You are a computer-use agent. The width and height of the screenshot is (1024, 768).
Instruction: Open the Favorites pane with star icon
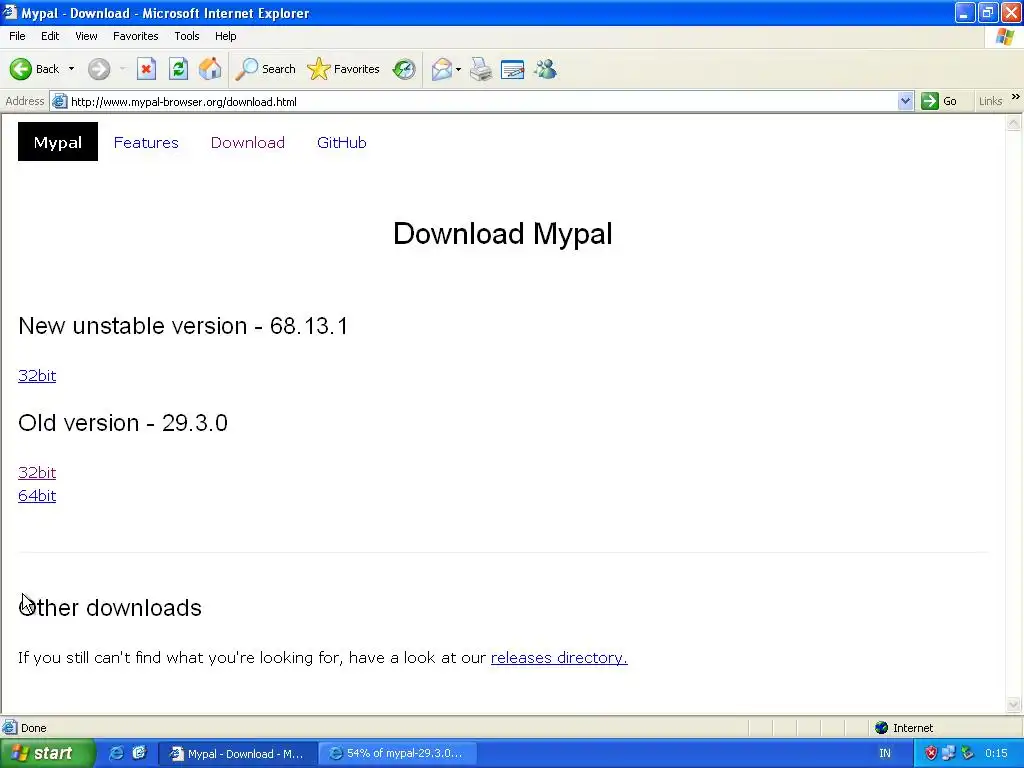[x=344, y=69]
